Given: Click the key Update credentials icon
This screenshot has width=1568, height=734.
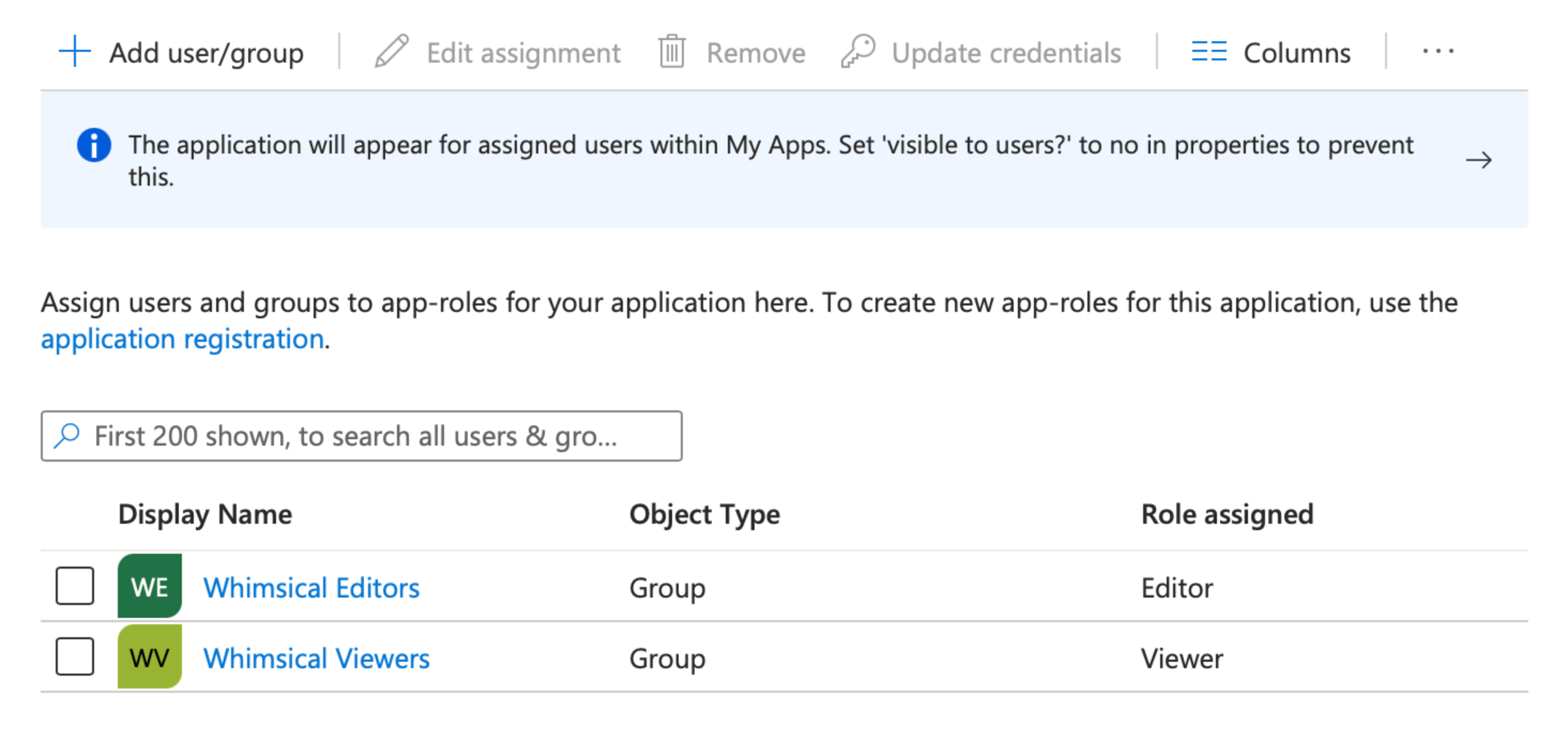Looking at the screenshot, I should [858, 52].
